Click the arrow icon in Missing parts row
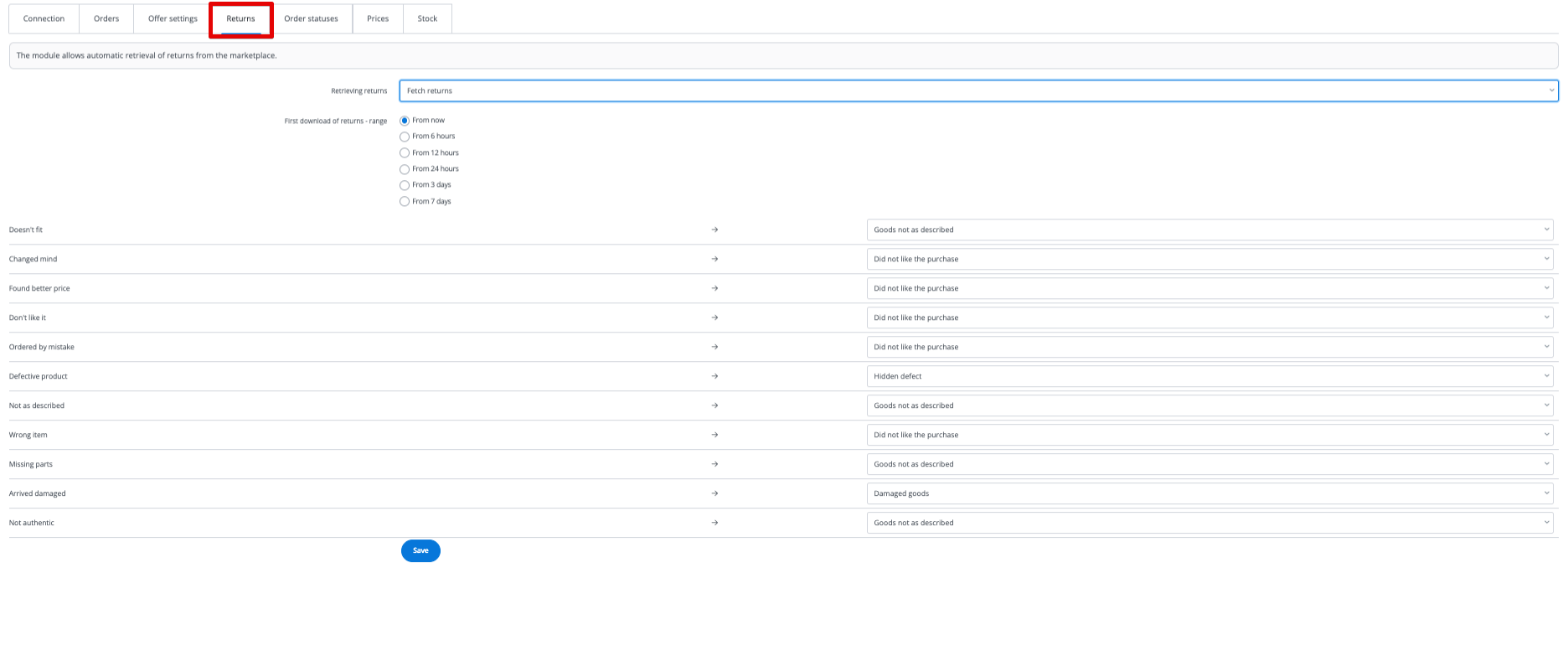Image resolution: width=1568 pixels, height=666 pixels. (714, 464)
